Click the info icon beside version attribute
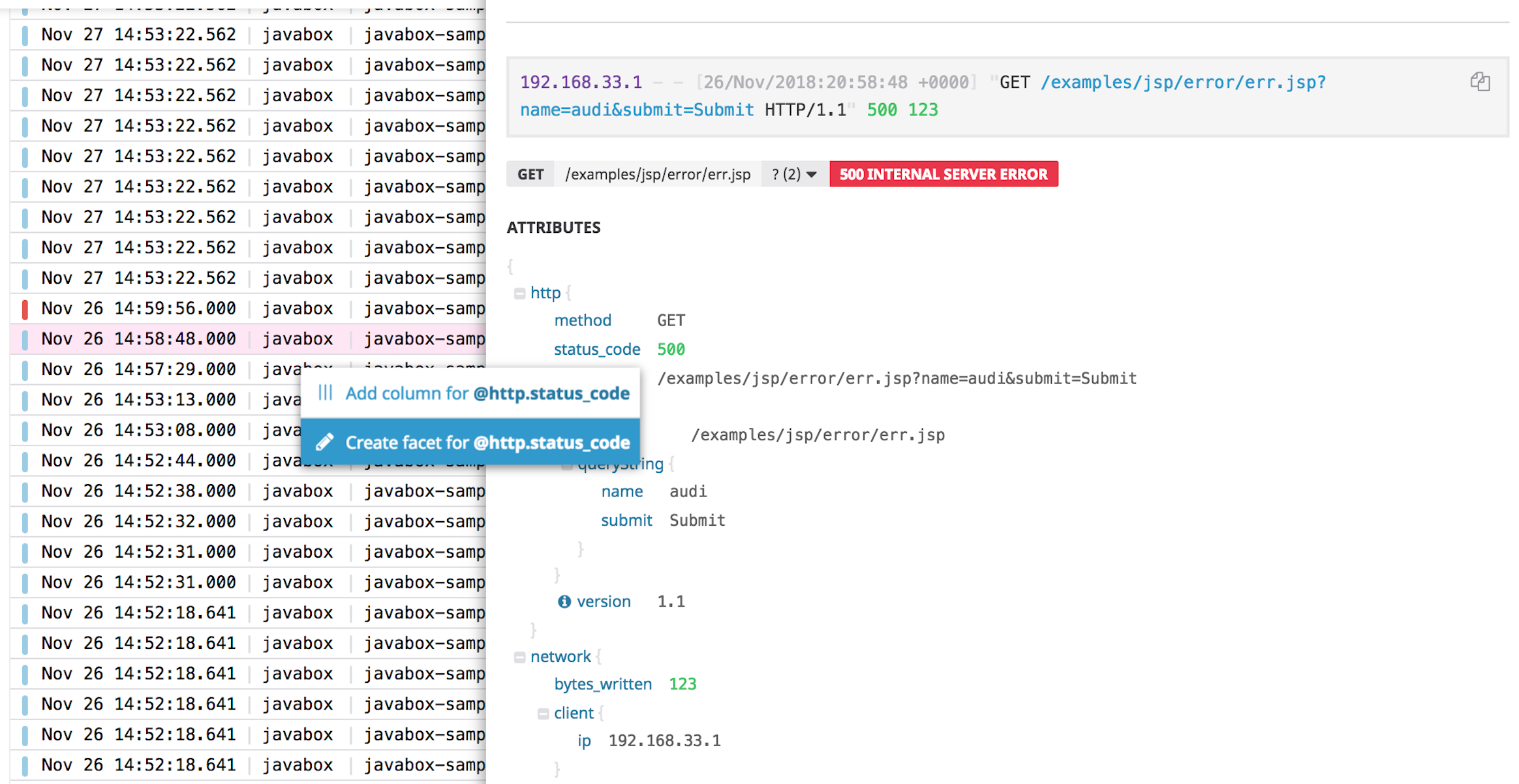The image size is (1519, 784). pos(564,601)
